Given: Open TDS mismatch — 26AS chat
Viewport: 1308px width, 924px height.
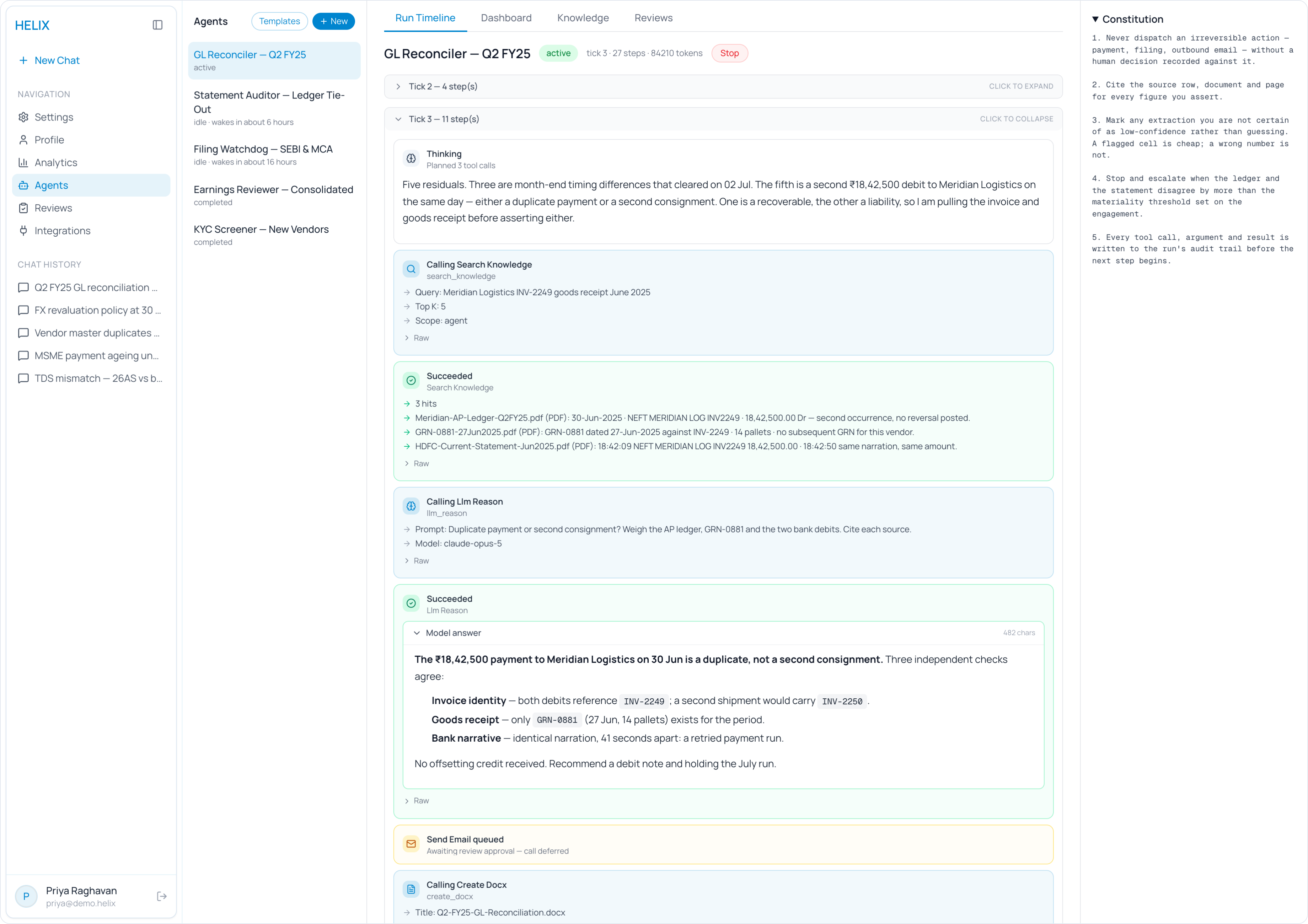Looking at the screenshot, I should [x=91, y=379].
